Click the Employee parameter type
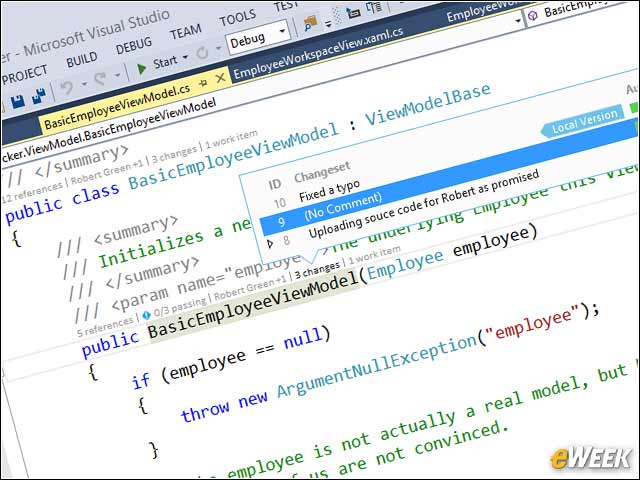This screenshot has width=640, height=480. click(405, 265)
